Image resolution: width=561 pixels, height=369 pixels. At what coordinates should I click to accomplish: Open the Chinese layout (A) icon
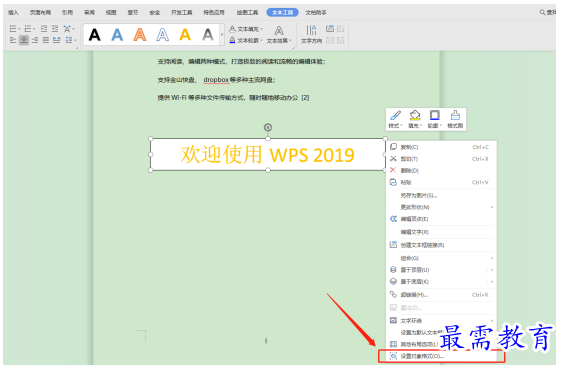[67, 29]
